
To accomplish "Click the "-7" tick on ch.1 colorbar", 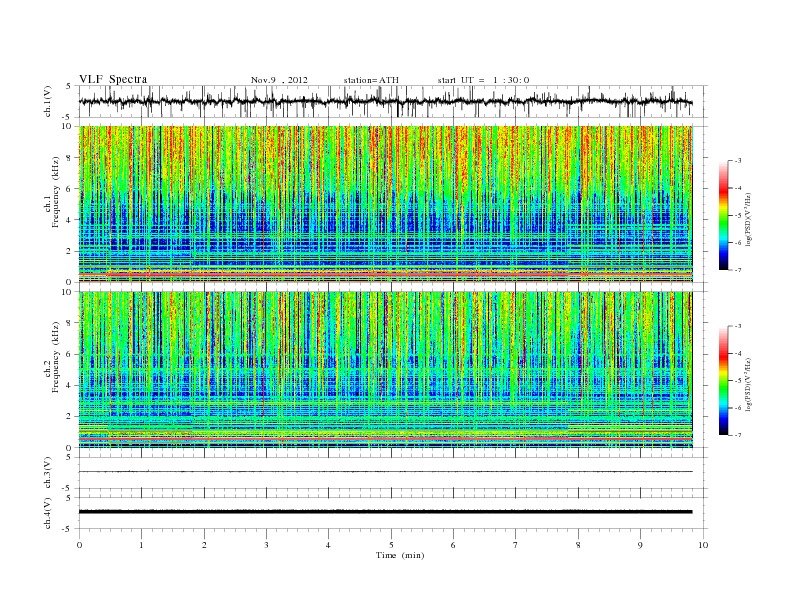I will pyautogui.click(x=738, y=270).
